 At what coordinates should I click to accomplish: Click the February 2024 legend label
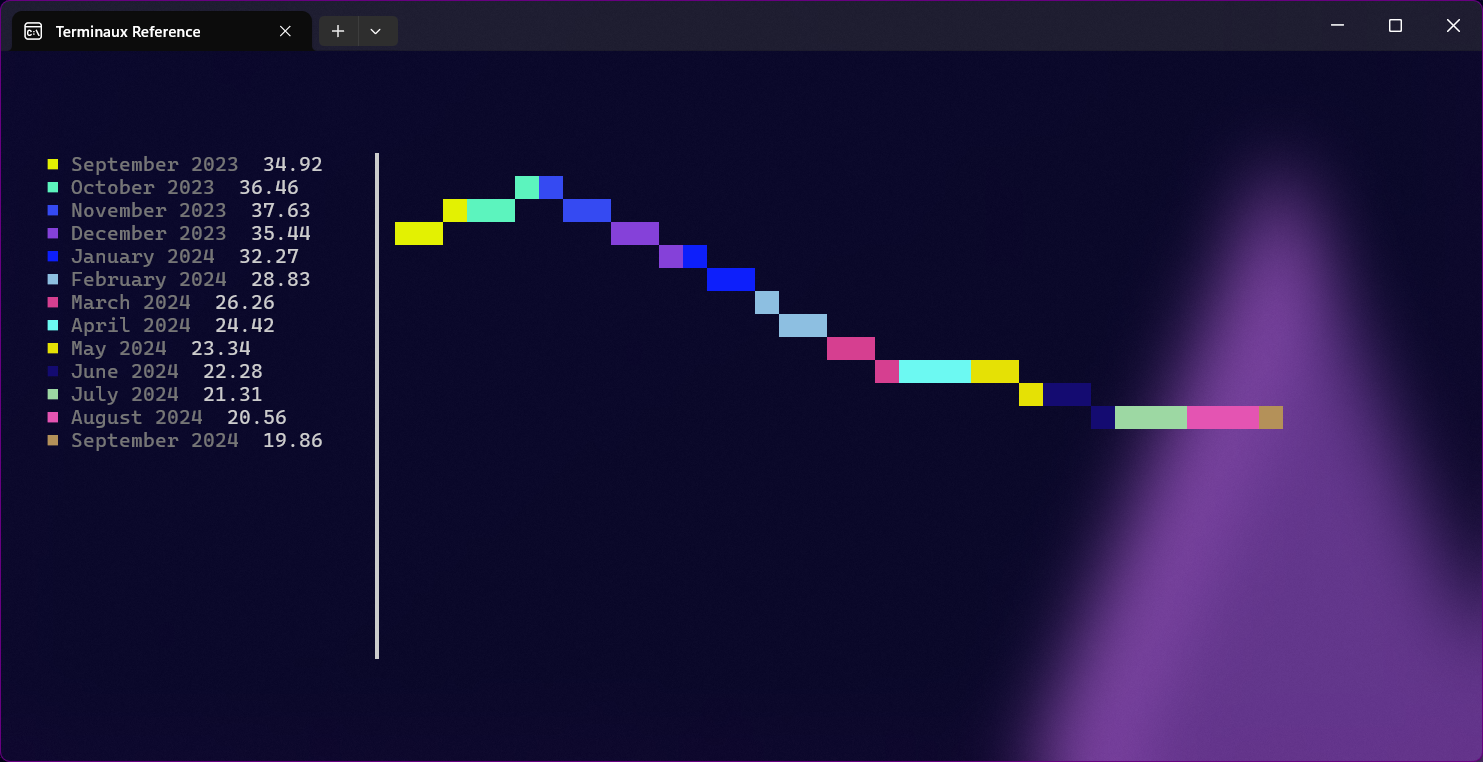click(148, 279)
